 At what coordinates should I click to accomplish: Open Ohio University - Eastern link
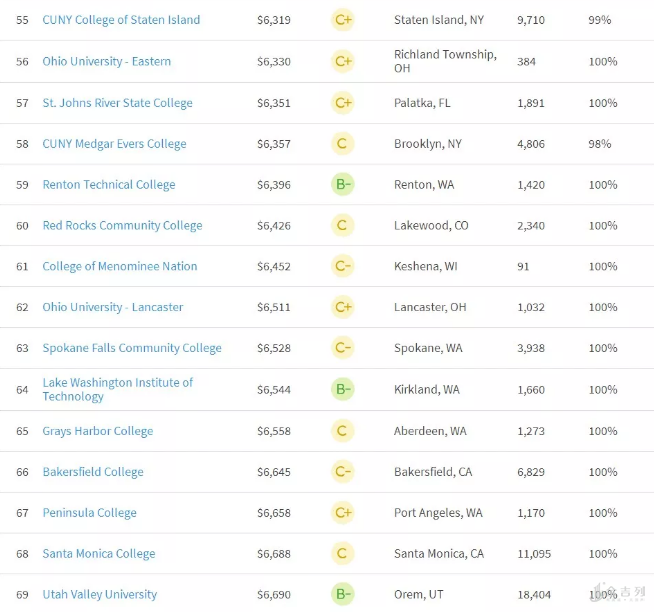point(106,61)
